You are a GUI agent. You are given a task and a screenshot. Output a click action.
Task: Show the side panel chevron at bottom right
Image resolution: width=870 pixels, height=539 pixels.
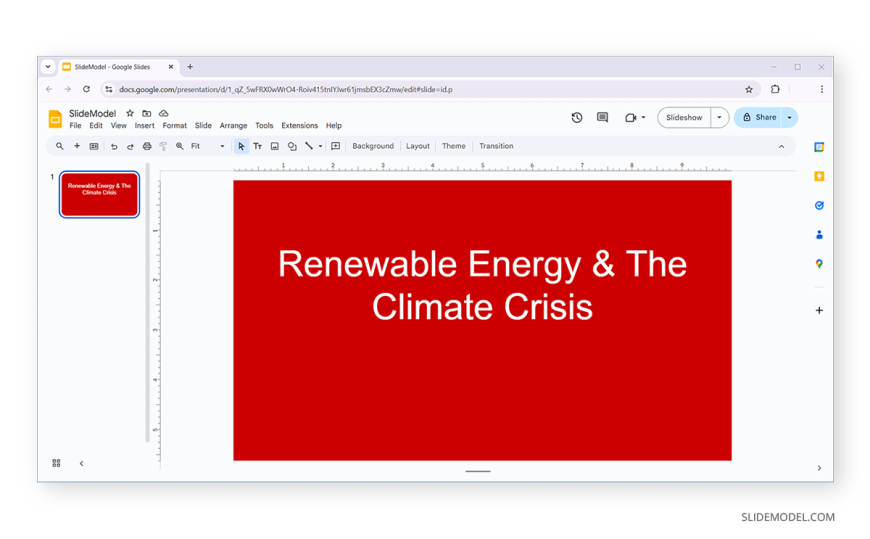coord(819,469)
